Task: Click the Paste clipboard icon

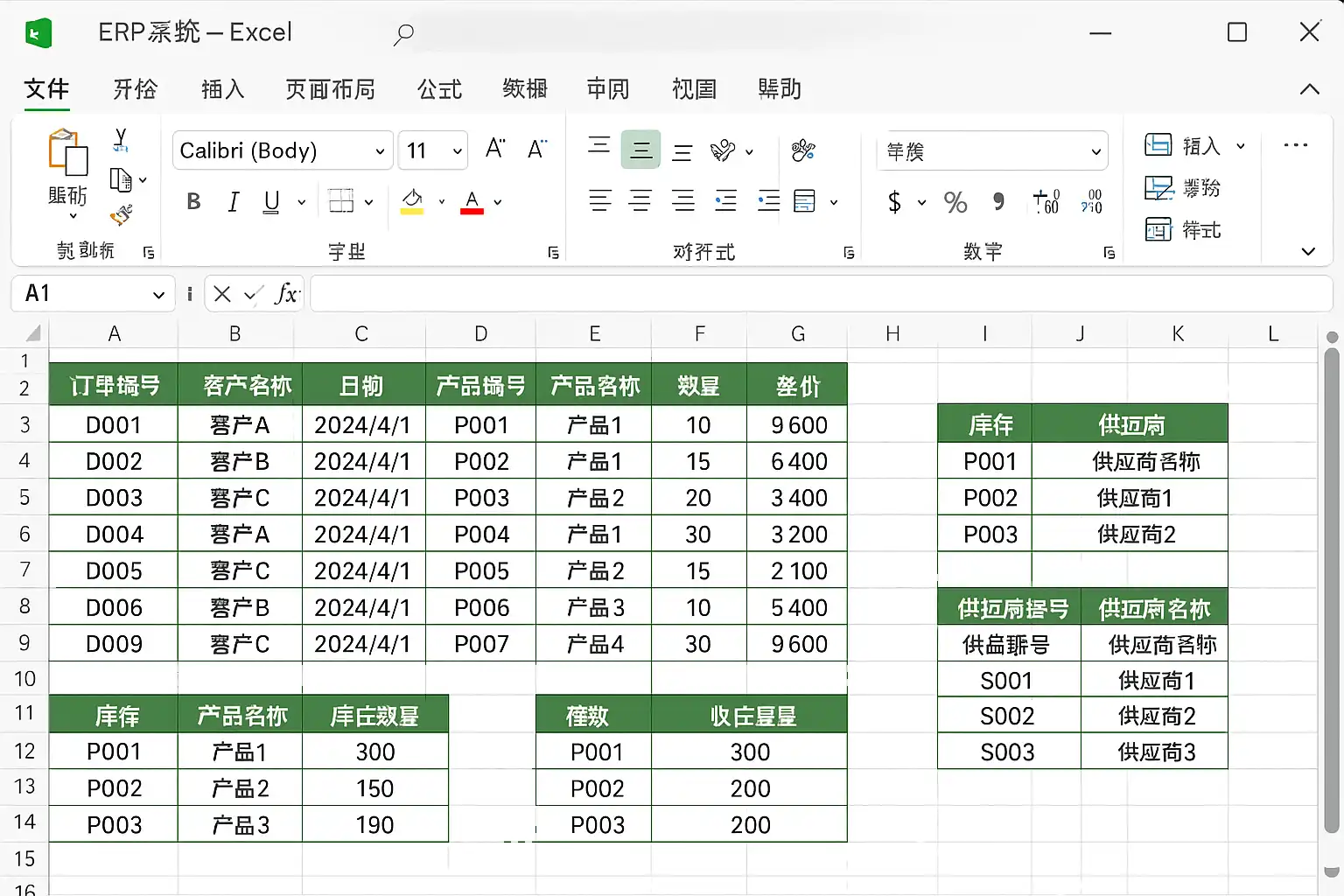Action: point(67,153)
